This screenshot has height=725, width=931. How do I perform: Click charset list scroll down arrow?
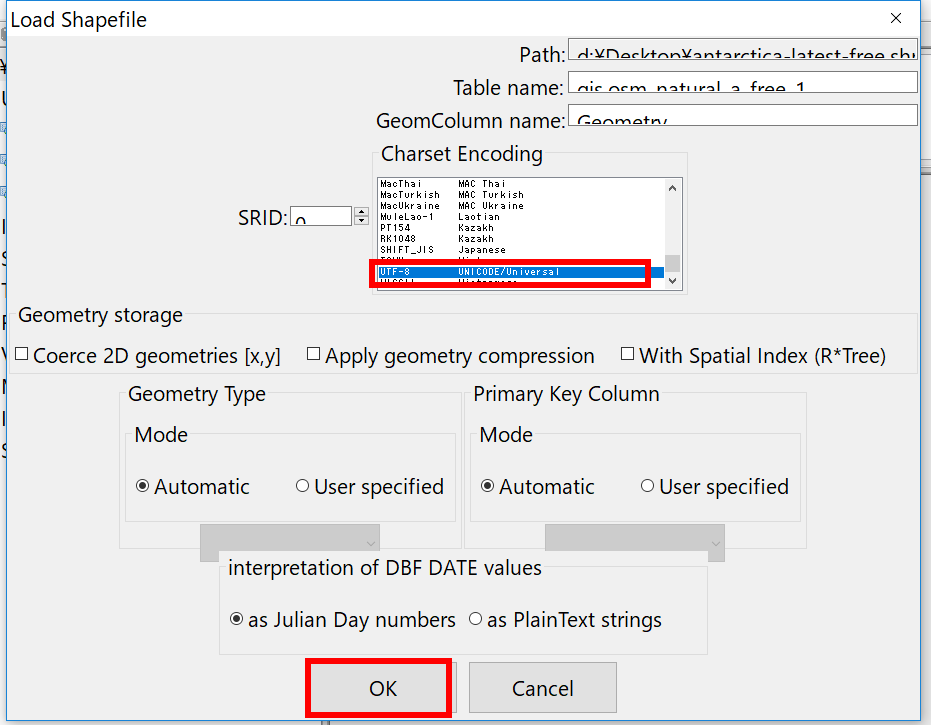pos(672,281)
